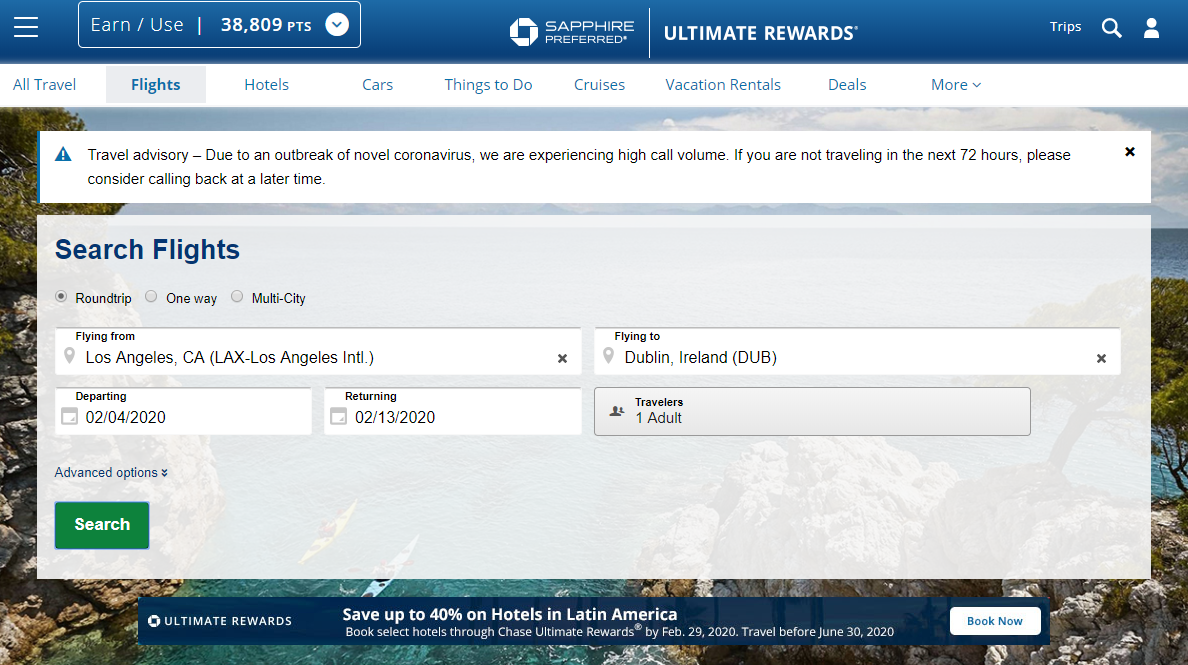The height and width of the screenshot is (665, 1188).
Task: Open the Vacation Rentals tab
Action: point(723,85)
